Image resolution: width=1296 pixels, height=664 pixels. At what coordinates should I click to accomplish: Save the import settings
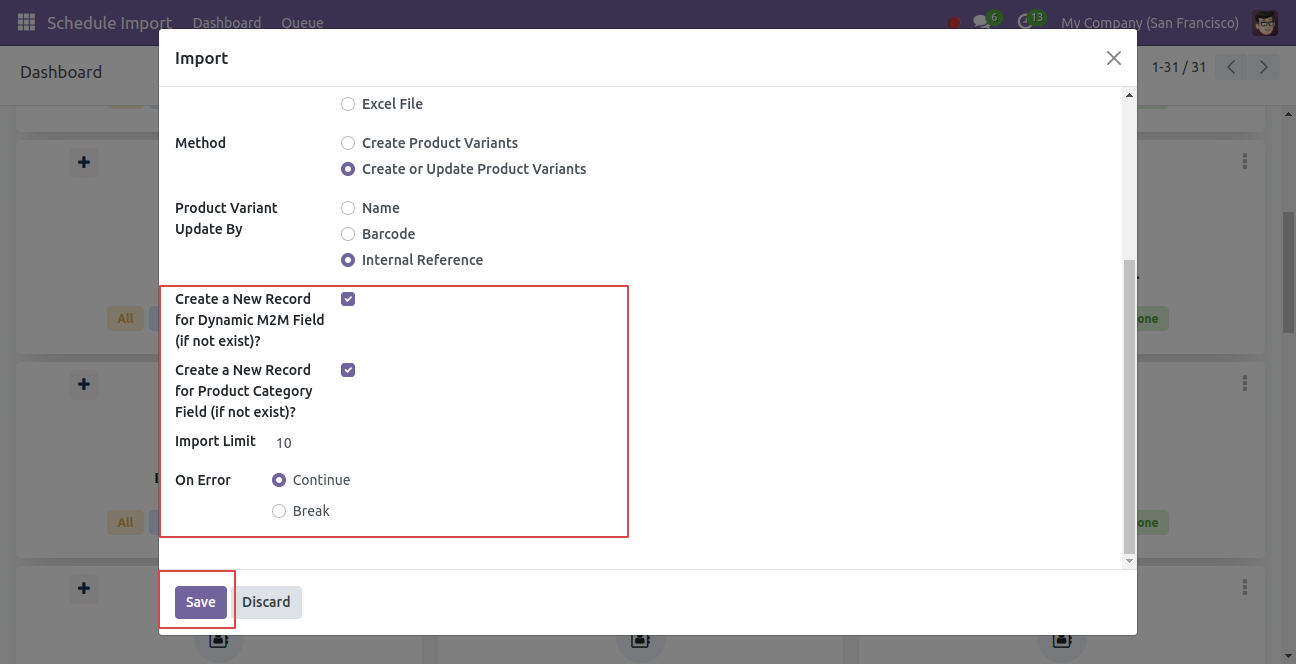pyautogui.click(x=200, y=602)
